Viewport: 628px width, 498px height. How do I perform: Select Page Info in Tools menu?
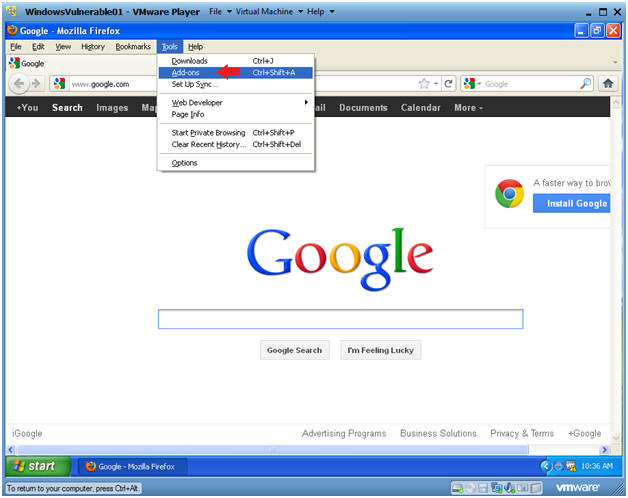coord(236,114)
